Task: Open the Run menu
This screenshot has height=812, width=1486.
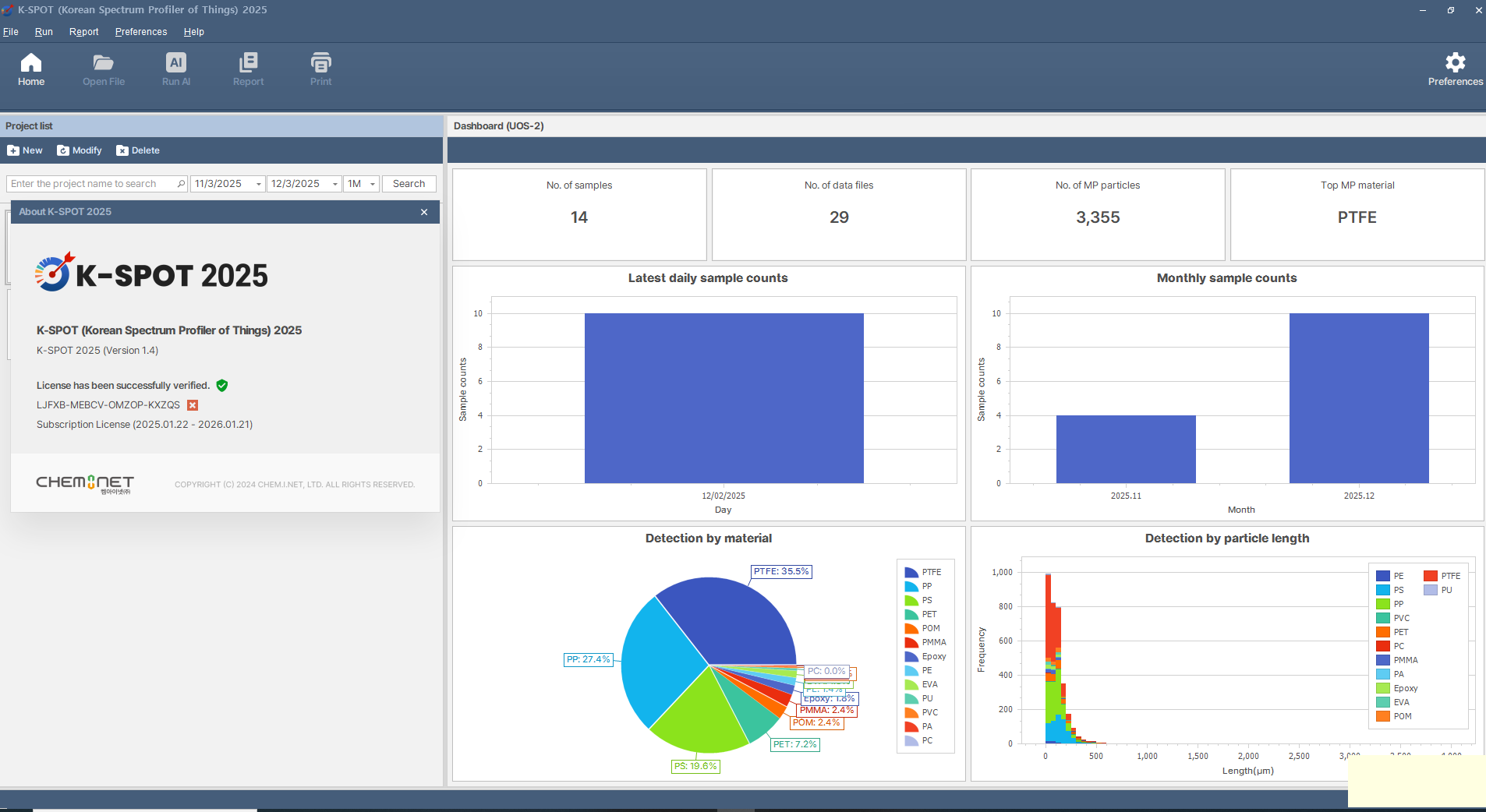Action: [x=44, y=32]
